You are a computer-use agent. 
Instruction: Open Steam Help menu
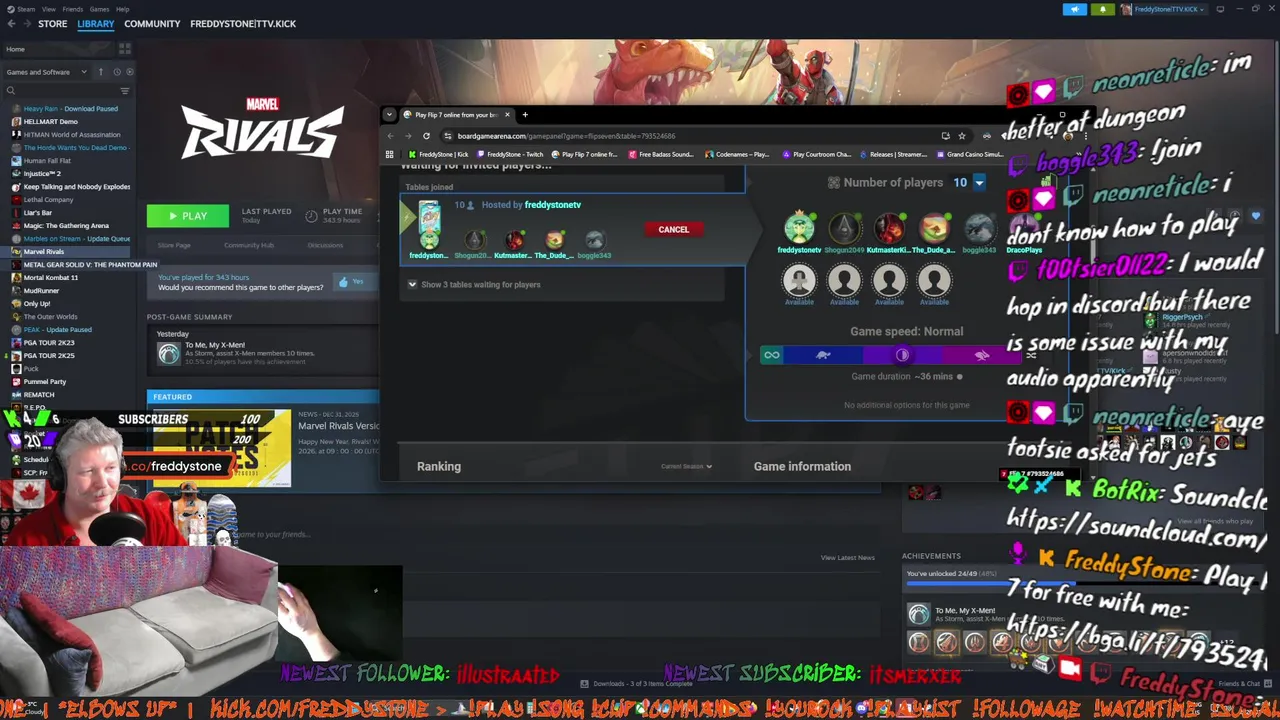pyautogui.click(x=122, y=9)
